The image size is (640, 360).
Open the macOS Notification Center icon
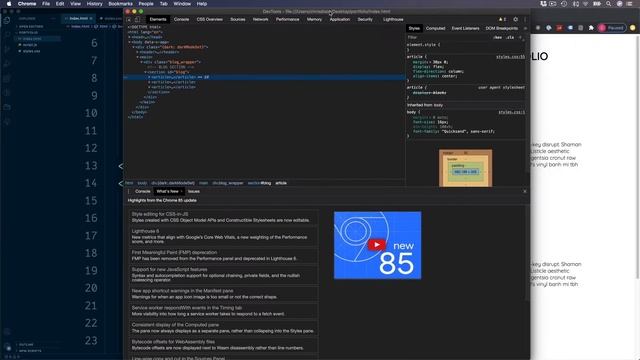[x=630, y=4]
